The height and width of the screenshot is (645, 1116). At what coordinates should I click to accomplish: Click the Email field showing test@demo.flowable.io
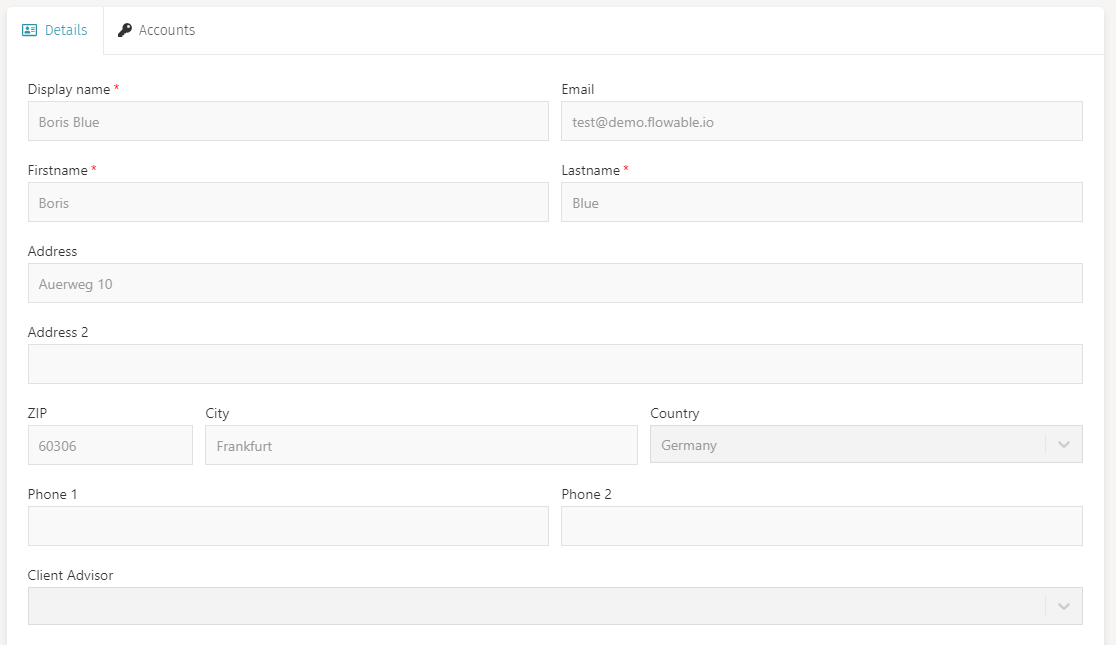(821, 121)
